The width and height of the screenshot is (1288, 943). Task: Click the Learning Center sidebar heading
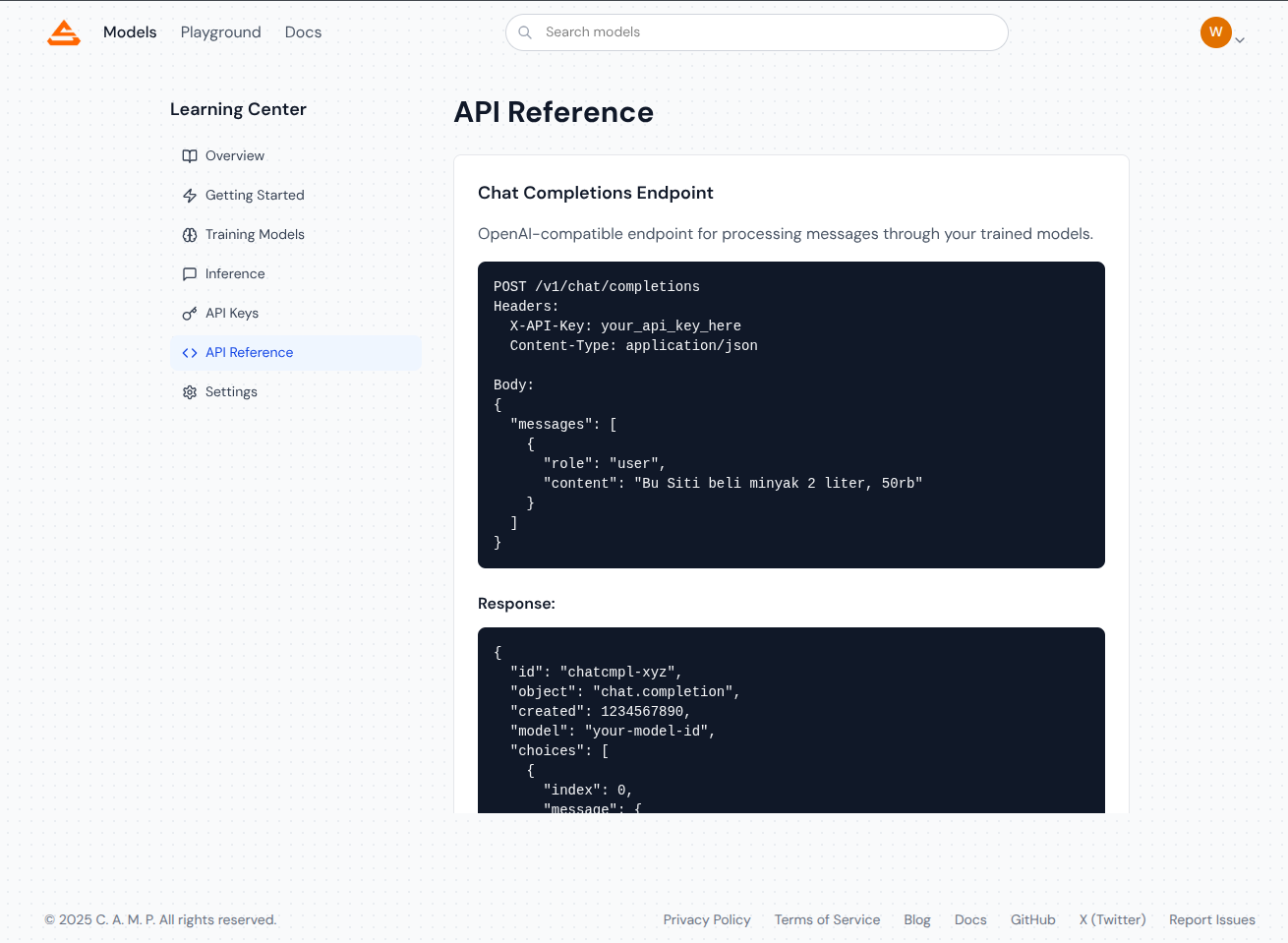click(238, 109)
